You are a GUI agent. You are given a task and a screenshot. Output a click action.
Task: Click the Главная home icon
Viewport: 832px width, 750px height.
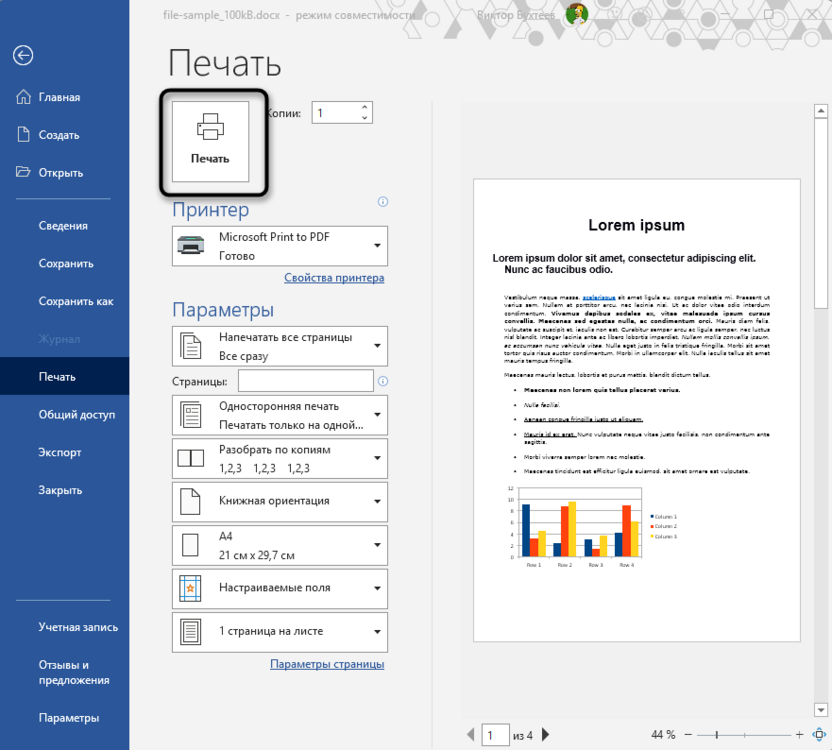click(x=23, y=97)
